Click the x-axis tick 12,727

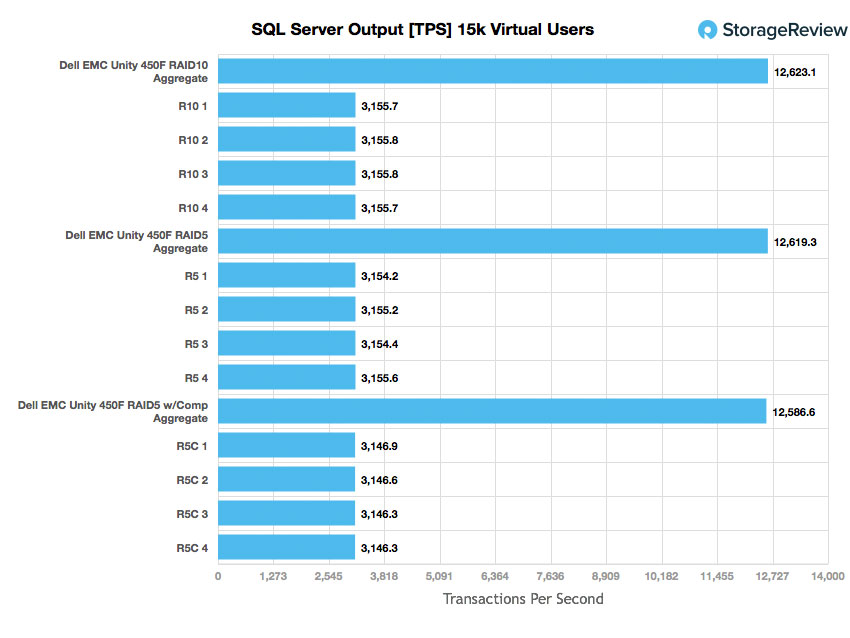pyautogui.click(x=772, y=576)
